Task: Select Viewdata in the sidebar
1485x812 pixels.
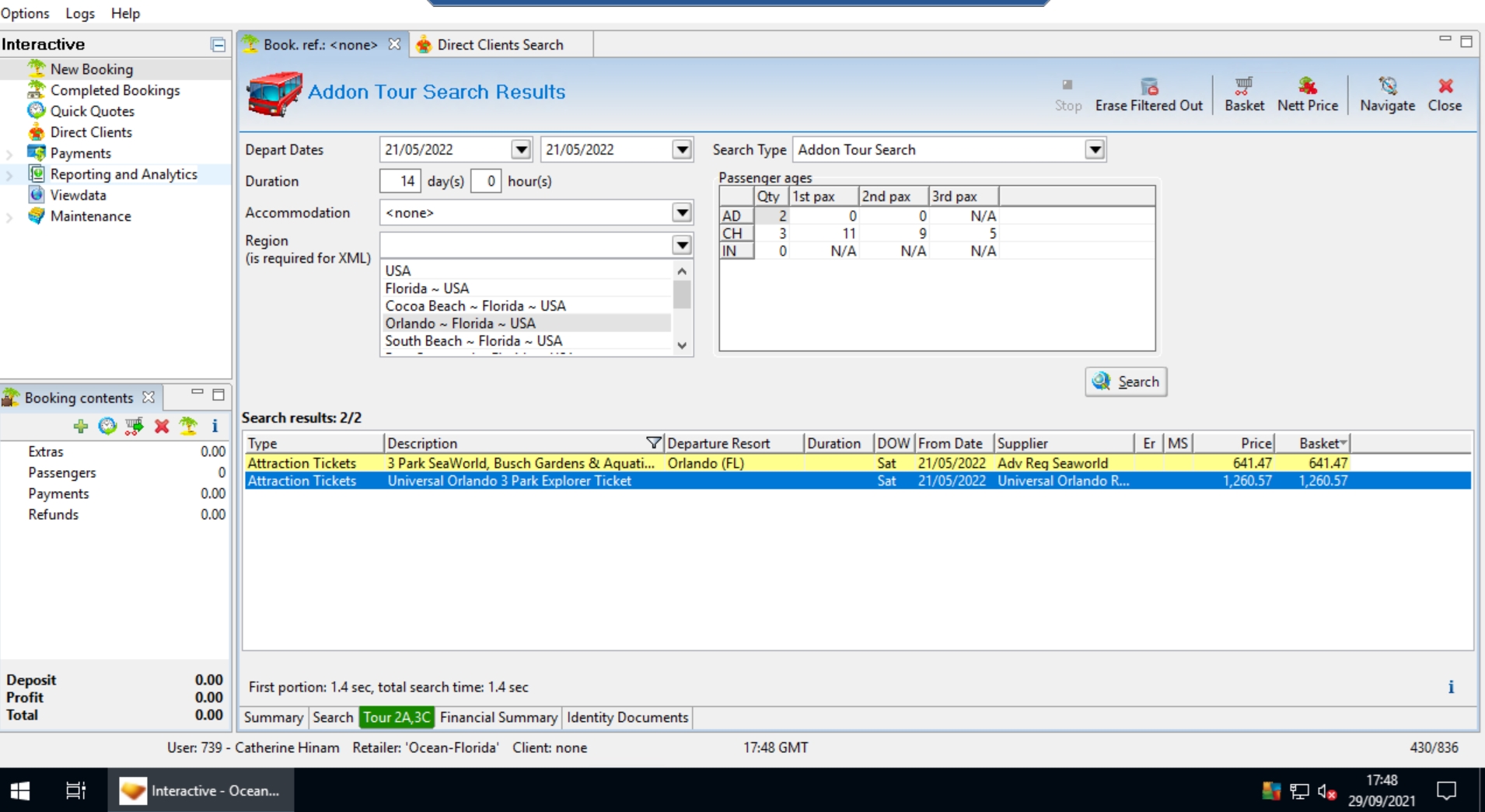Action: (78, 195)
